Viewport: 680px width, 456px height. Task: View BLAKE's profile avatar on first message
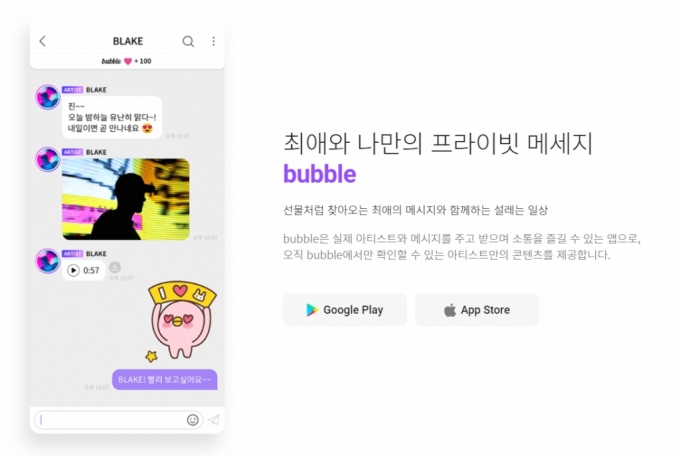point(48,97)
